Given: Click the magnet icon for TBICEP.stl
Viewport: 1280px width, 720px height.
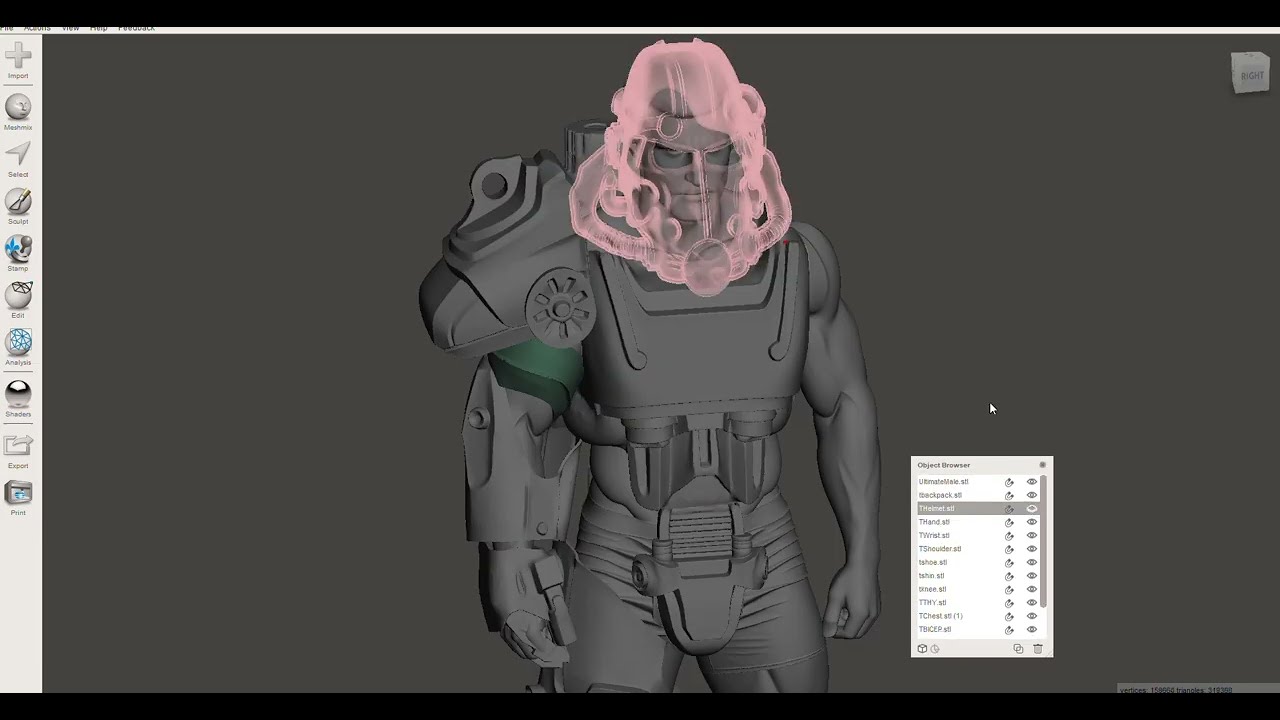Looking at the screenshot, I should (1009, 630).
